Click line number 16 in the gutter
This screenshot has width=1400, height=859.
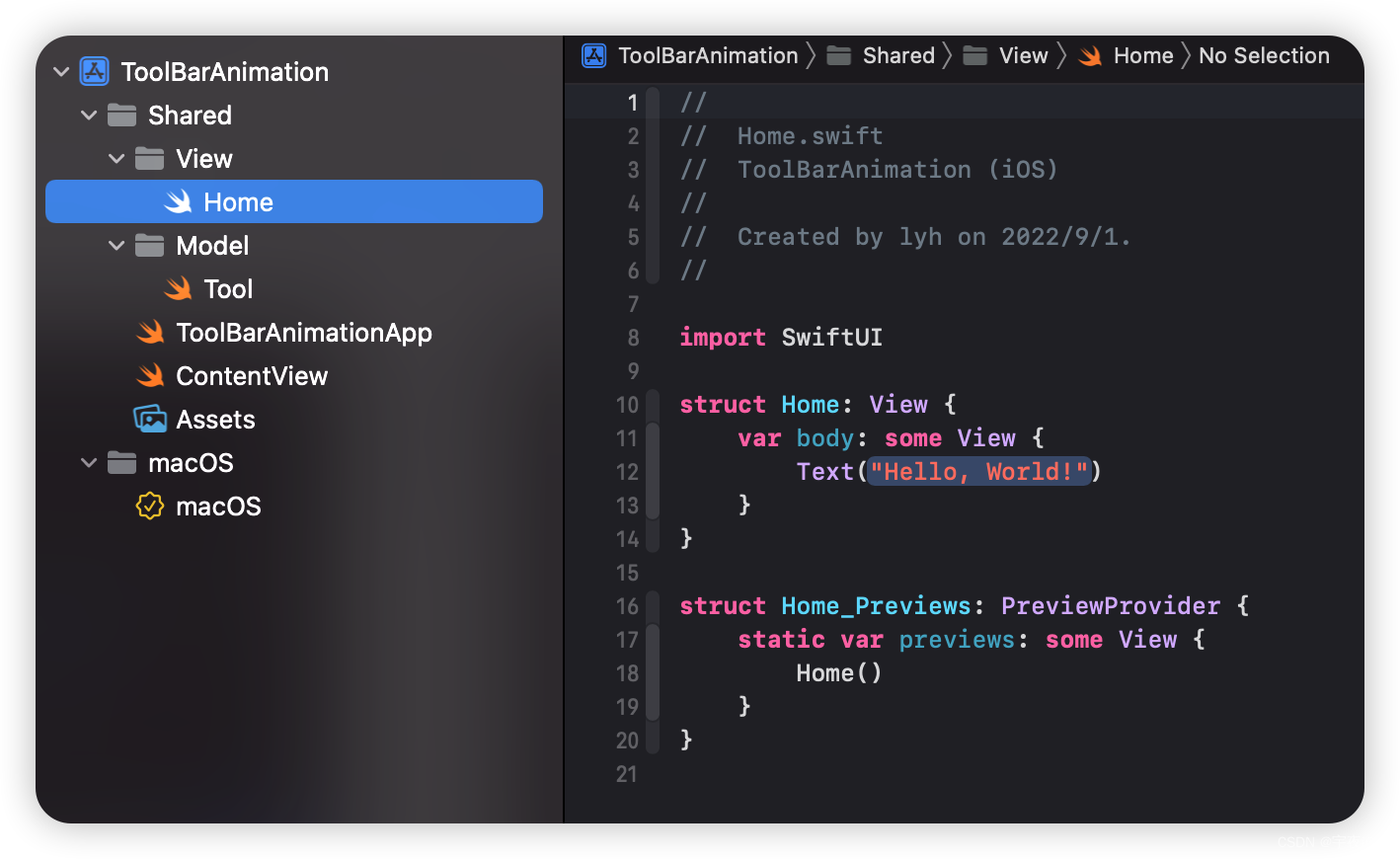[627, 606]
